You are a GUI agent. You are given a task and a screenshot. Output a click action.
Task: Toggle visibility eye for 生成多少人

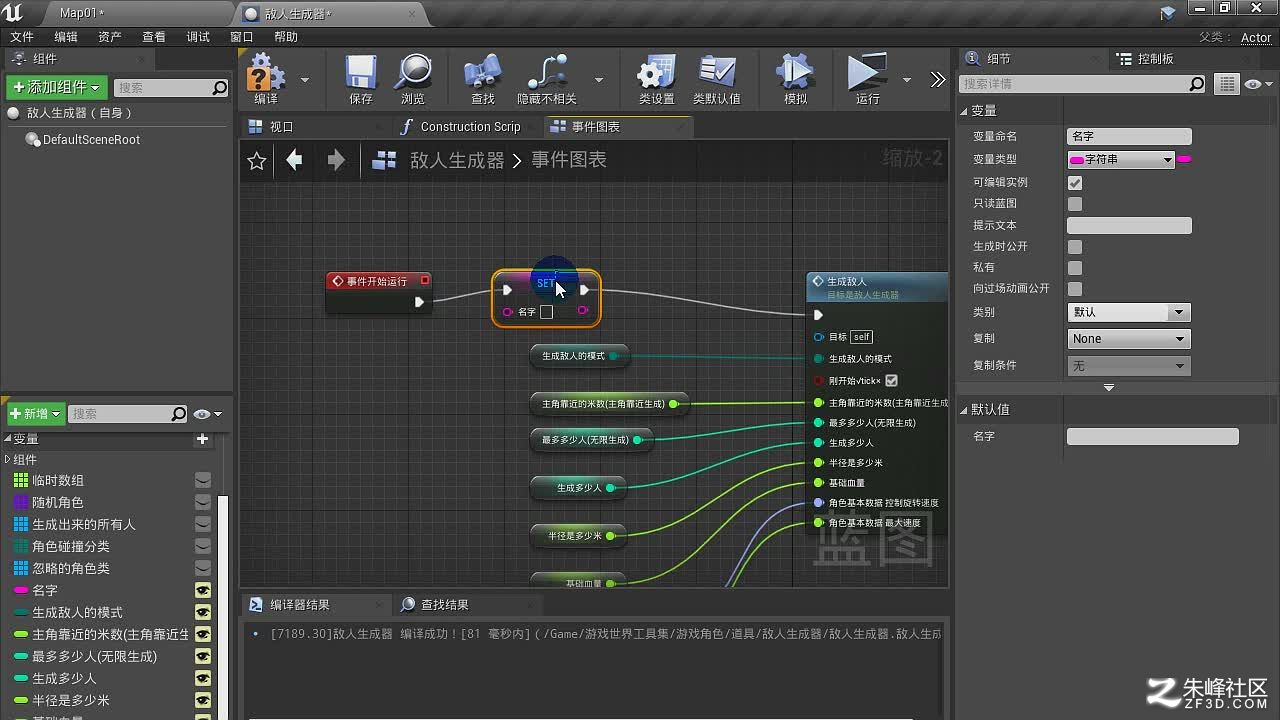203,678
